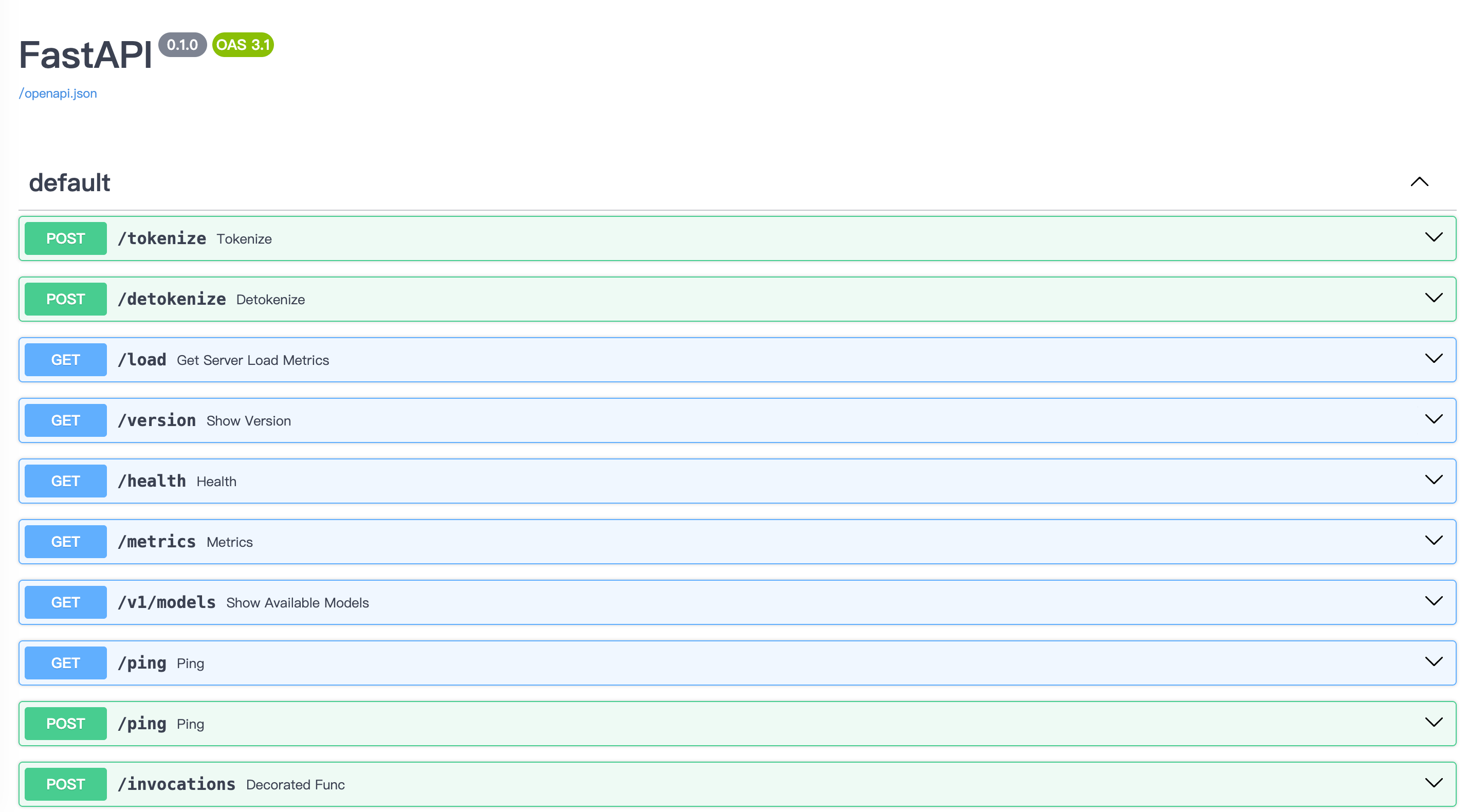Open the /openapi.json link
1468x812 pixels.
pyautogui.click(x=58, y=94)
